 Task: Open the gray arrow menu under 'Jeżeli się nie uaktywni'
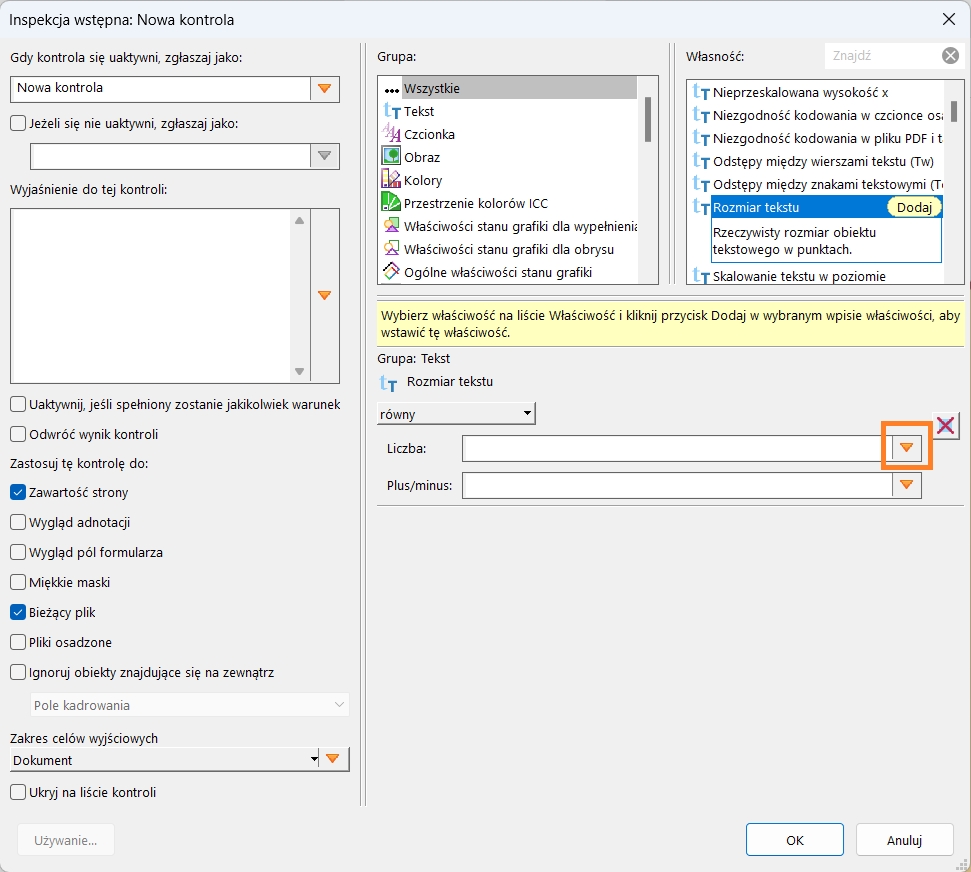(324, 155)
